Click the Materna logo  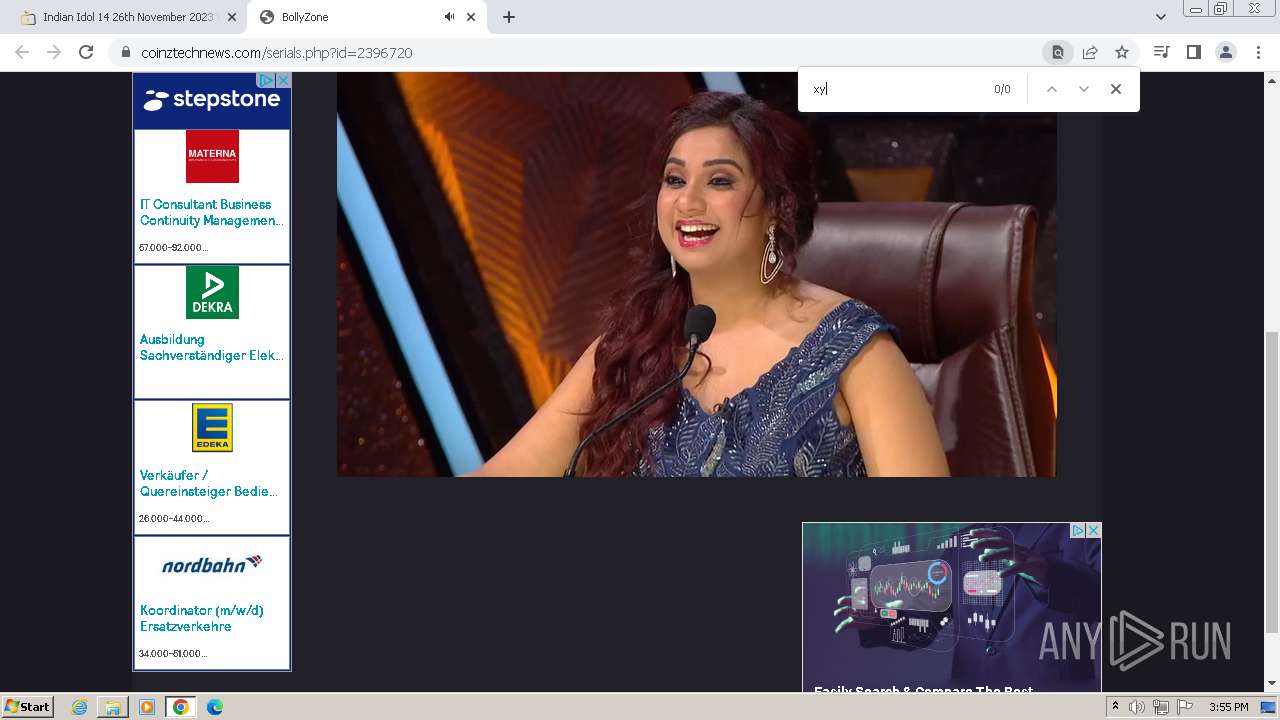click(212, 156)
